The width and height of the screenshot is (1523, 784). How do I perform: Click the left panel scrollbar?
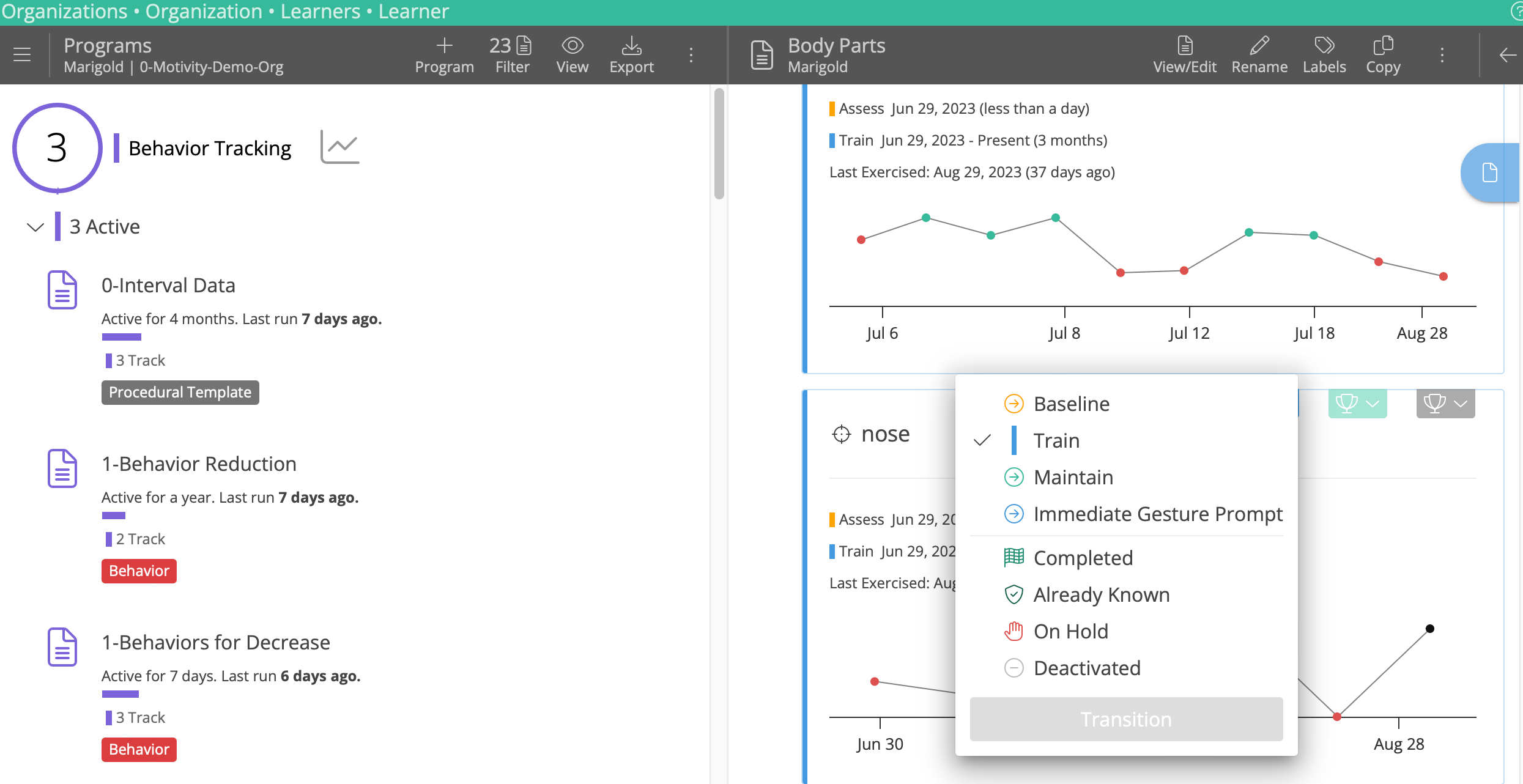[719, 144]
